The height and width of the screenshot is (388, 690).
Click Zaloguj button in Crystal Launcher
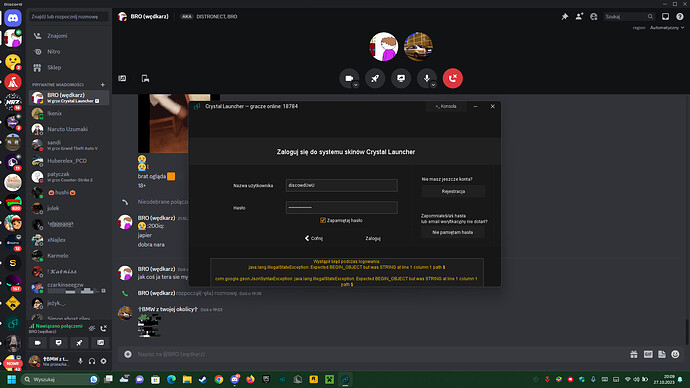point(373,238)
